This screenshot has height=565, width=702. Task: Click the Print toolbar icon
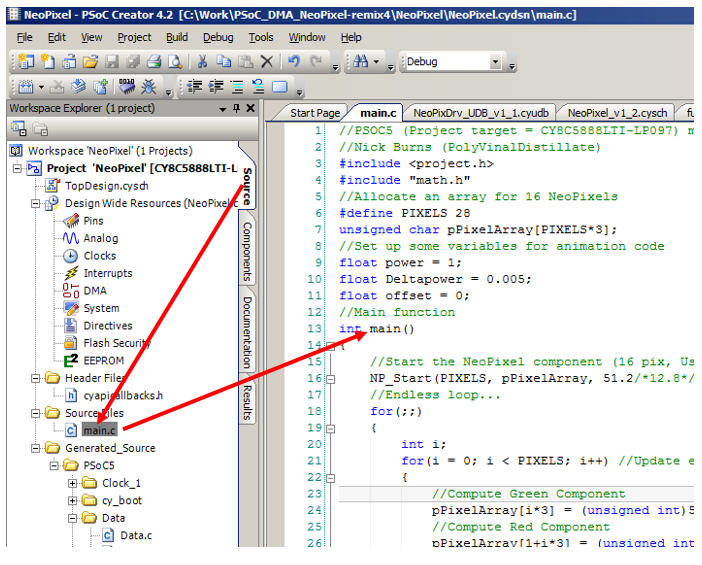tap(154, 61)
